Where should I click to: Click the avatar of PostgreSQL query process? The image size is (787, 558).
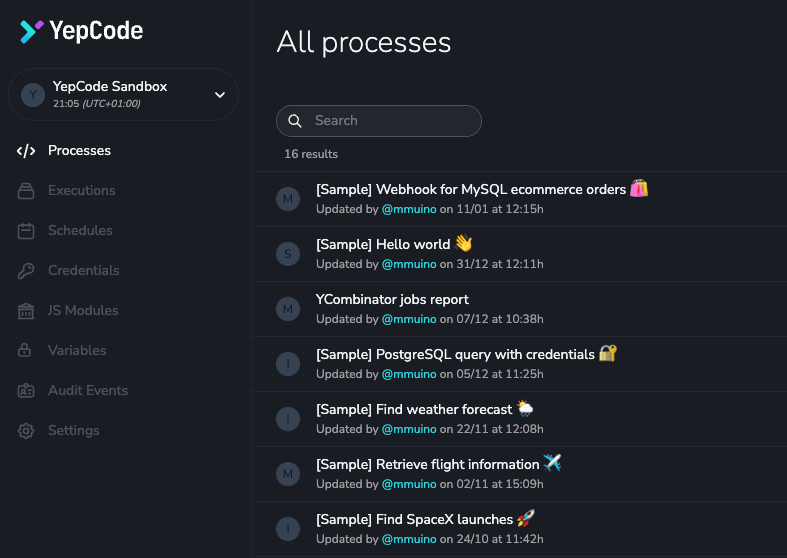[288, 364]
